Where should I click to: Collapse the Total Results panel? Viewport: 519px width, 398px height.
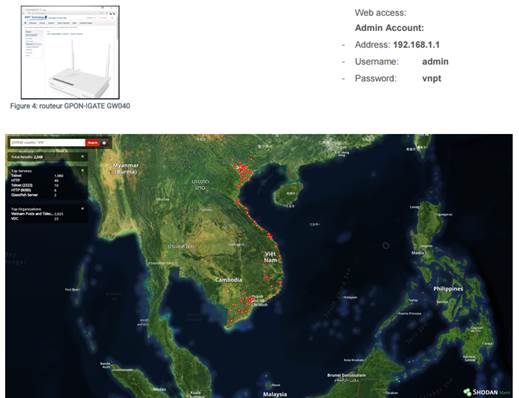pyautogui.click(x=82, y=157)
